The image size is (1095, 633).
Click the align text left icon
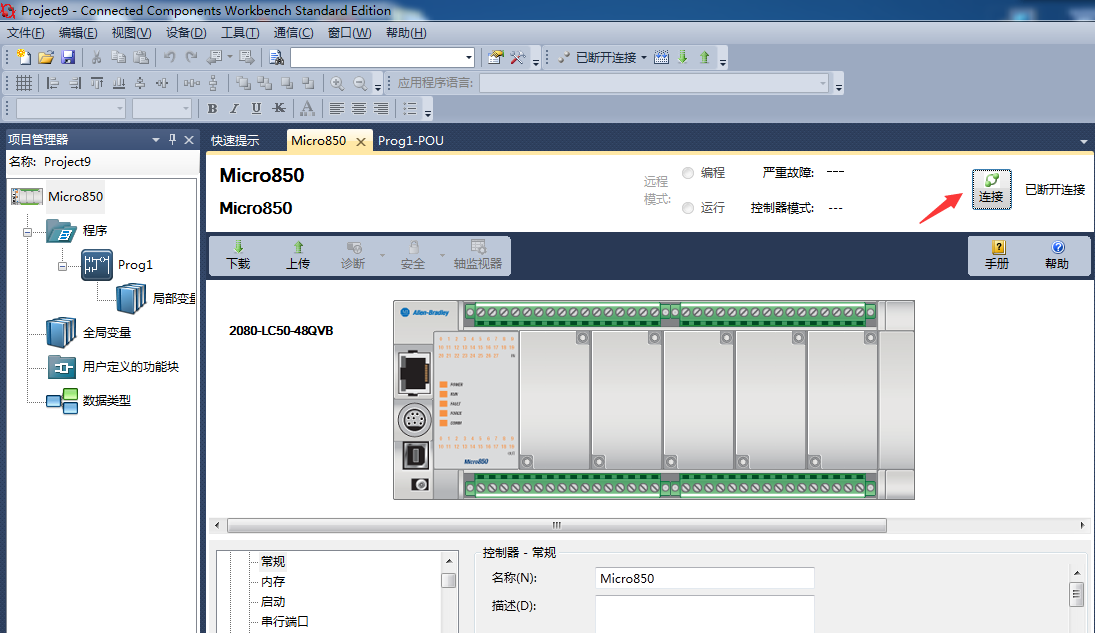[x=337, y=108]
